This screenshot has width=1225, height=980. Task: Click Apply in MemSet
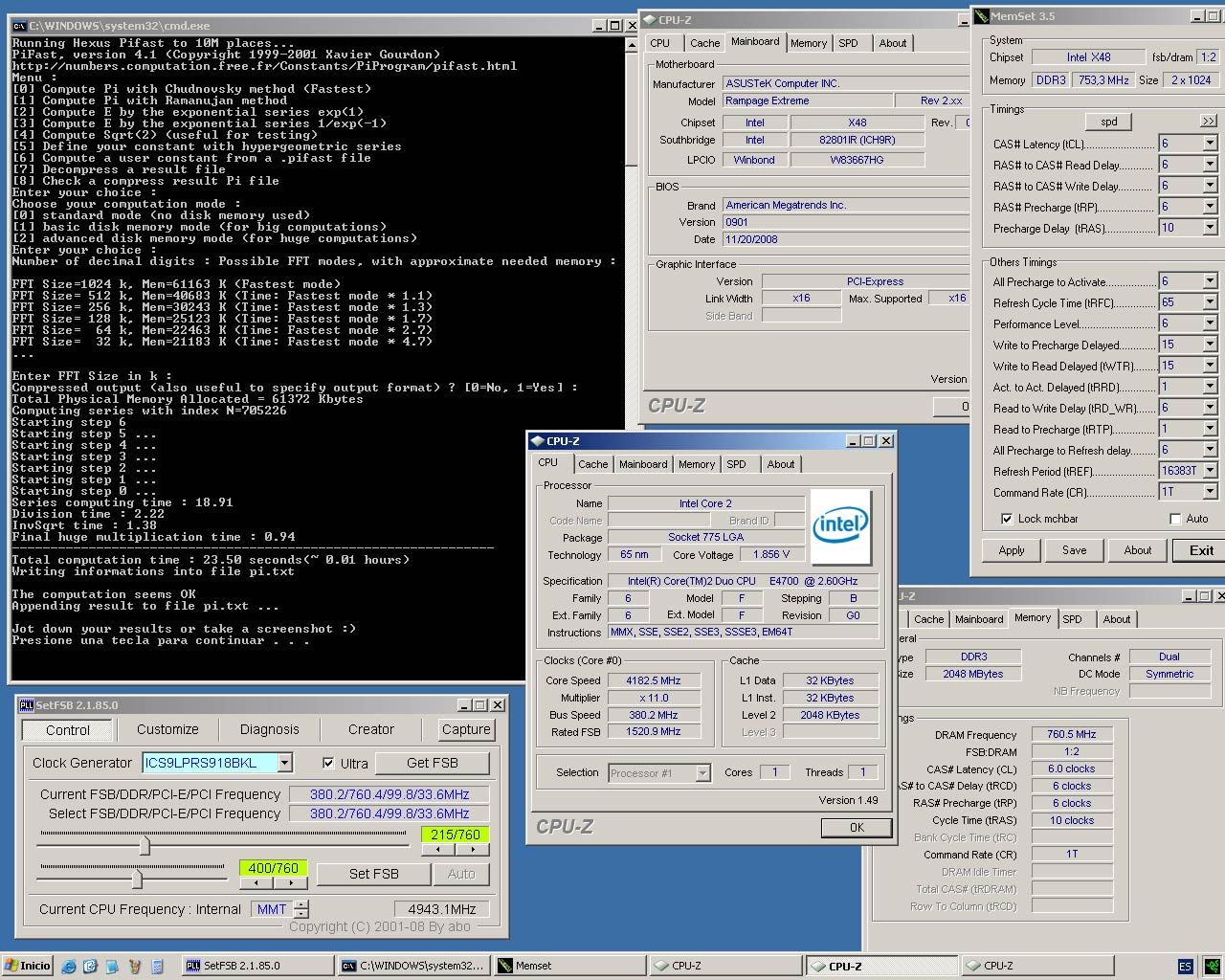click(x=1012, y=550)
